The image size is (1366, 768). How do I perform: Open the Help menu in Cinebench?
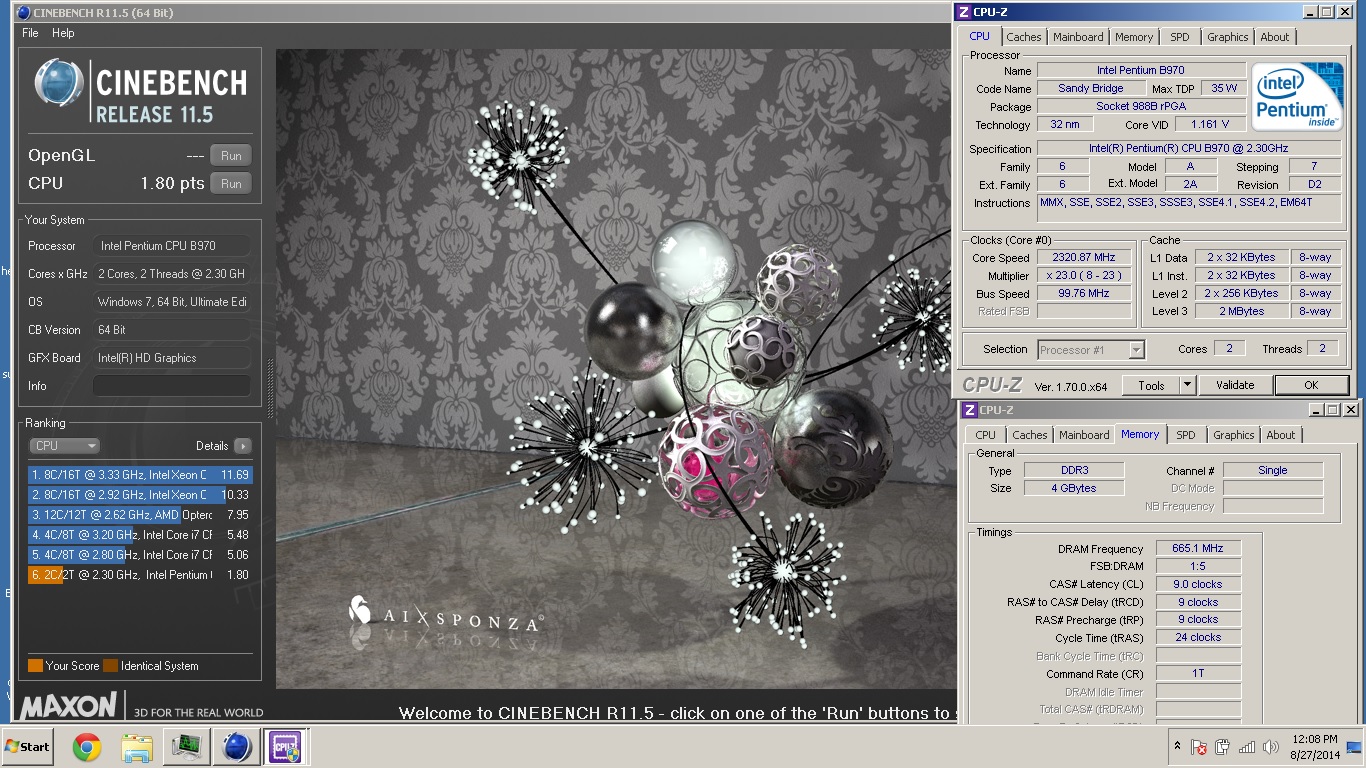click(x=63, y=33)
